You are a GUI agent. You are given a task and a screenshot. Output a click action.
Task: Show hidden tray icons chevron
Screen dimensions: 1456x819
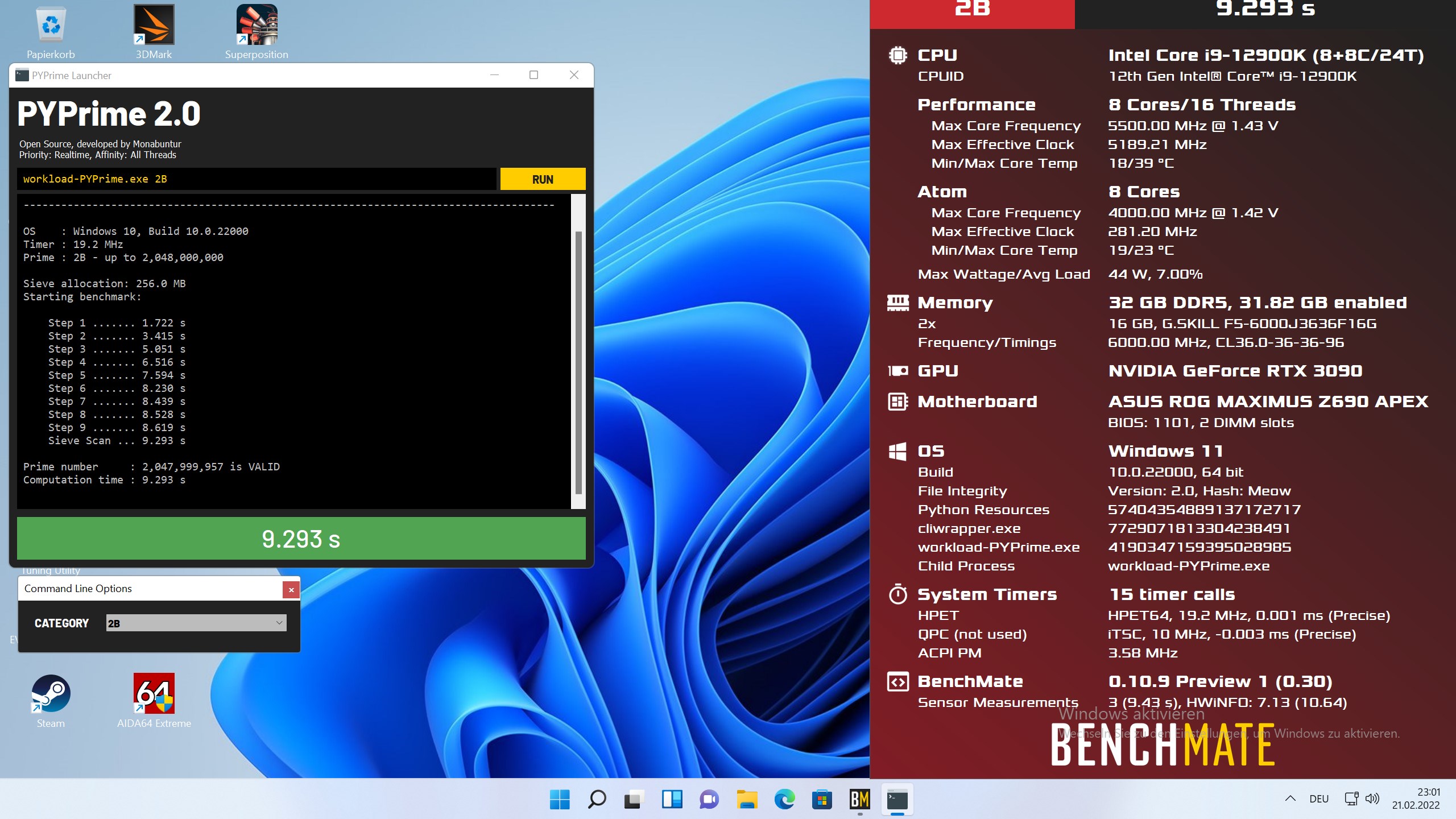point(1290,799)
